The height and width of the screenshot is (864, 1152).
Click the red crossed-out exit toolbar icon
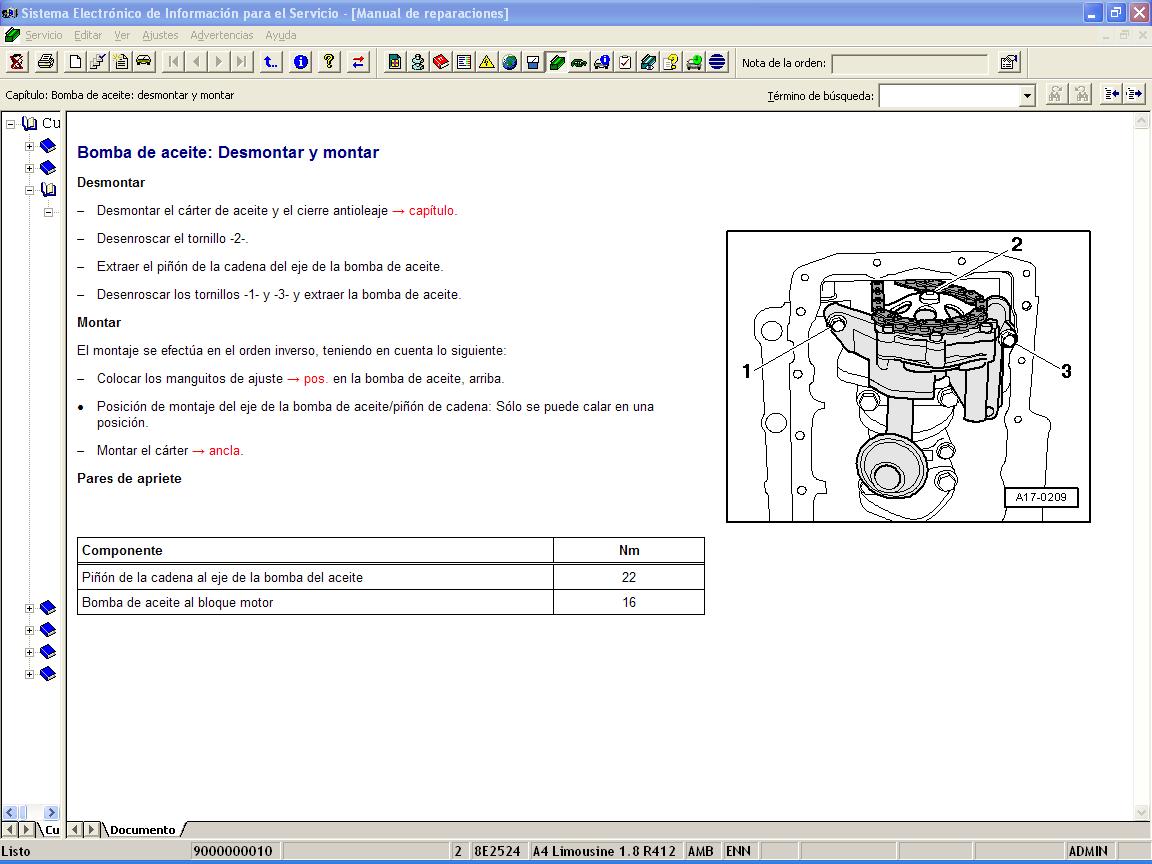16,62
